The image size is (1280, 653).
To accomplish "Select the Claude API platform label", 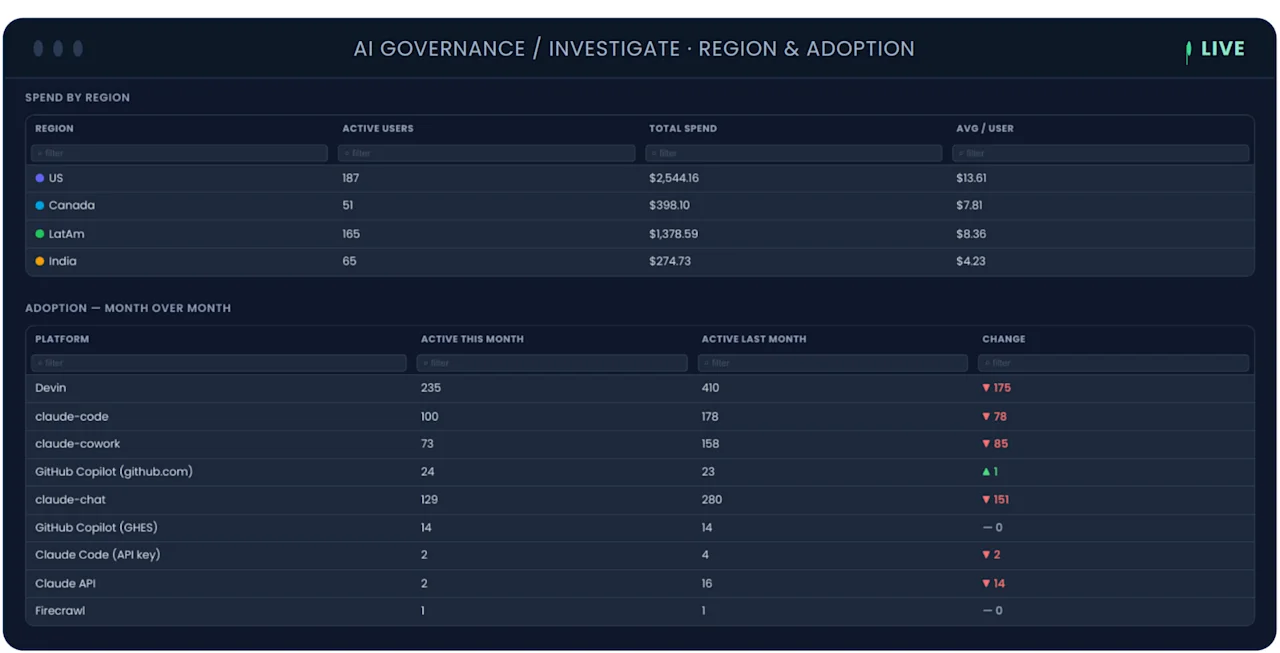I will point(65,584).
